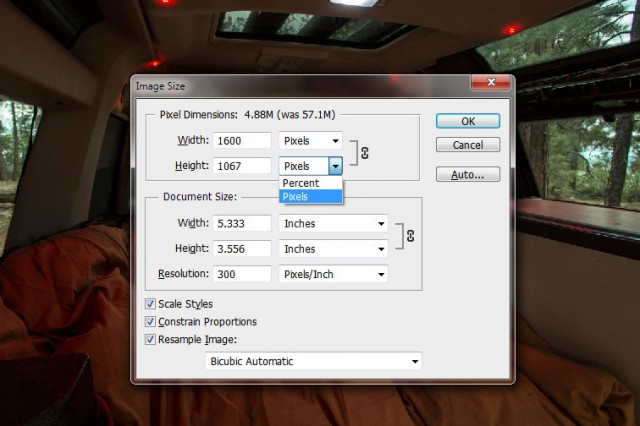Toggle the Scale Styles checkbox
The image size is (640, 426).
151,304
